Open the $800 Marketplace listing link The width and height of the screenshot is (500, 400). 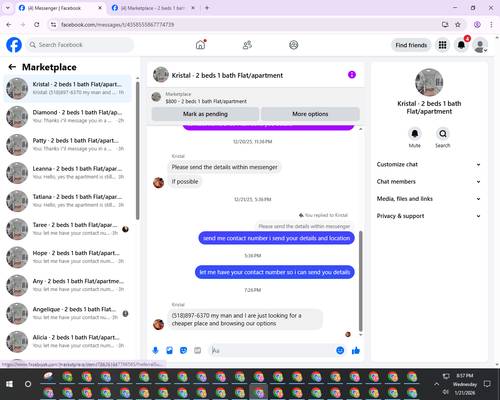point(206,101)
